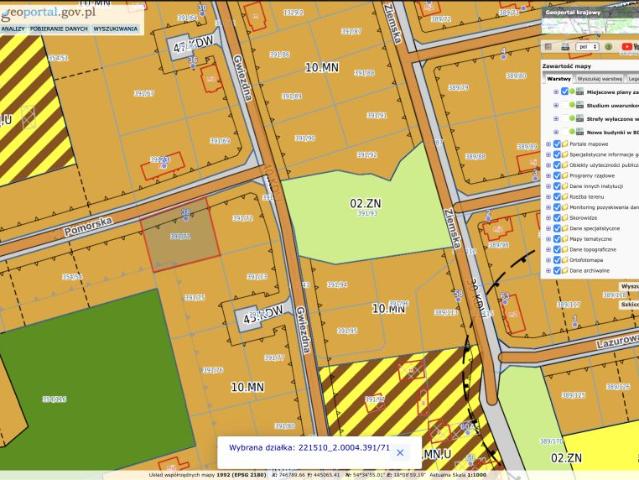Click the Dane archiwalne group label
This screenshot has width=639, height=480.
[590, 270]
